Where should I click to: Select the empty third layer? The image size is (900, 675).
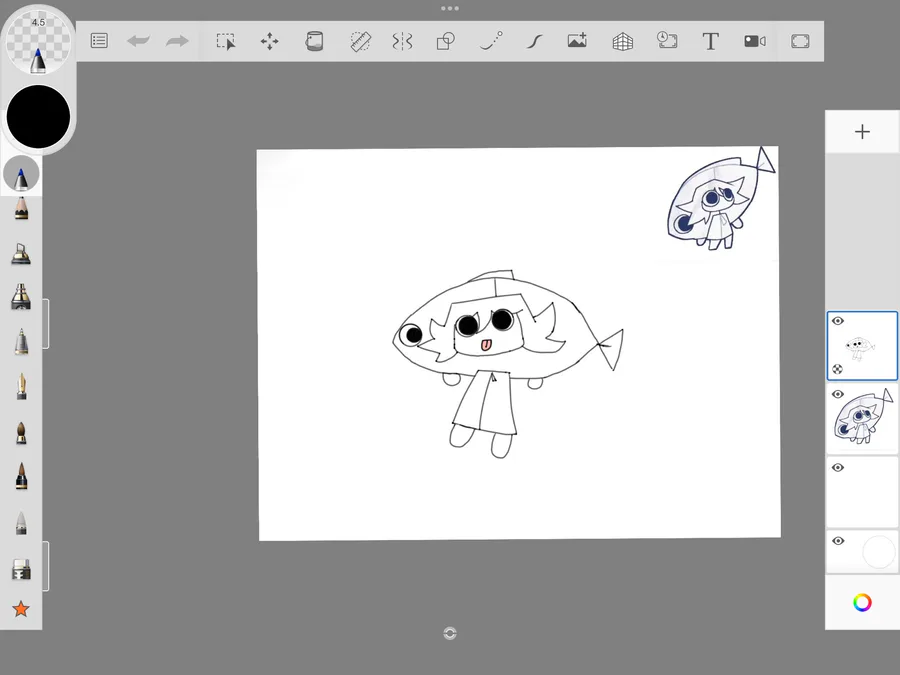(862, 492)
